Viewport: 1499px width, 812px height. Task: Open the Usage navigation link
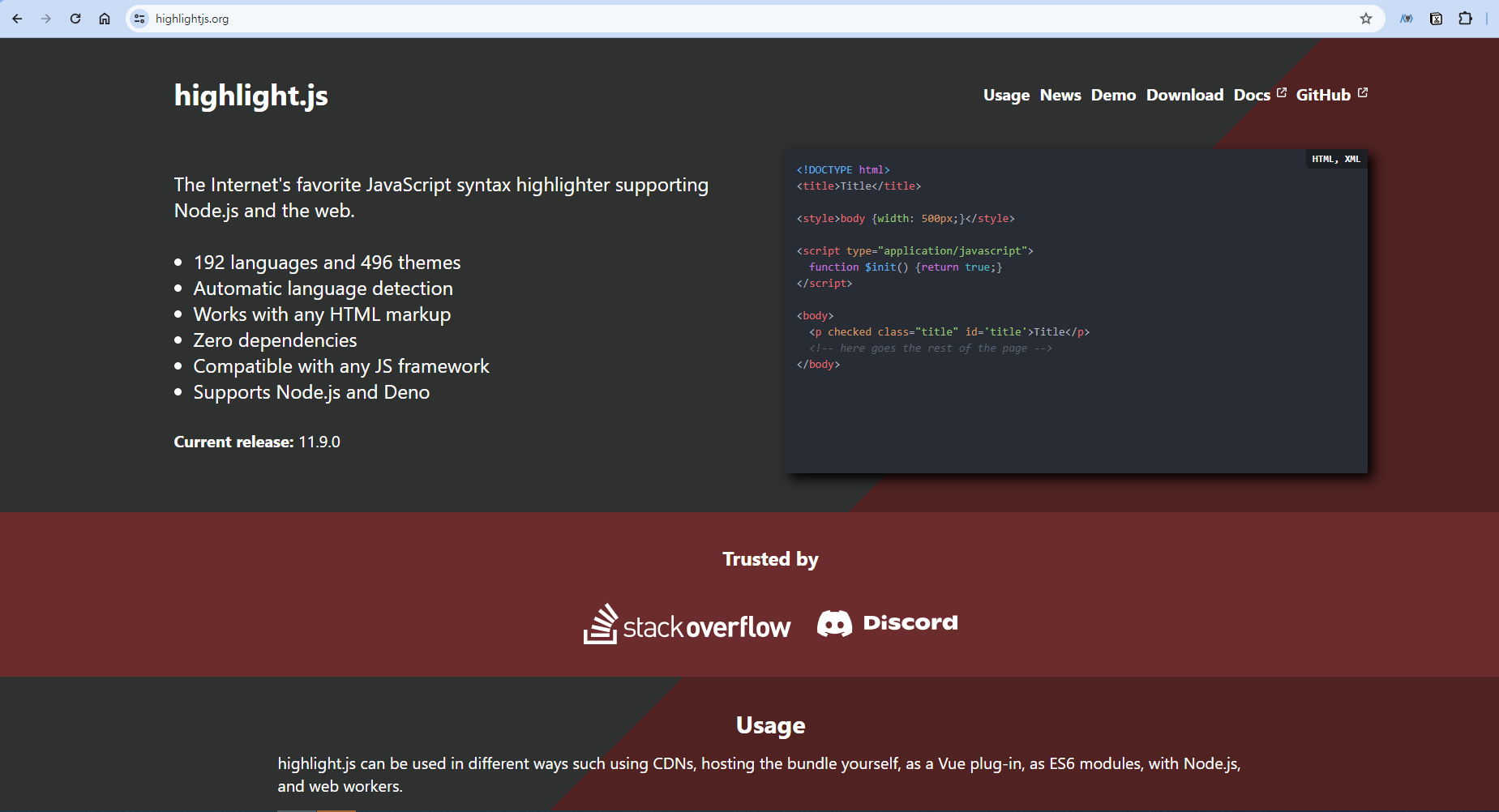click(1006, 95)
